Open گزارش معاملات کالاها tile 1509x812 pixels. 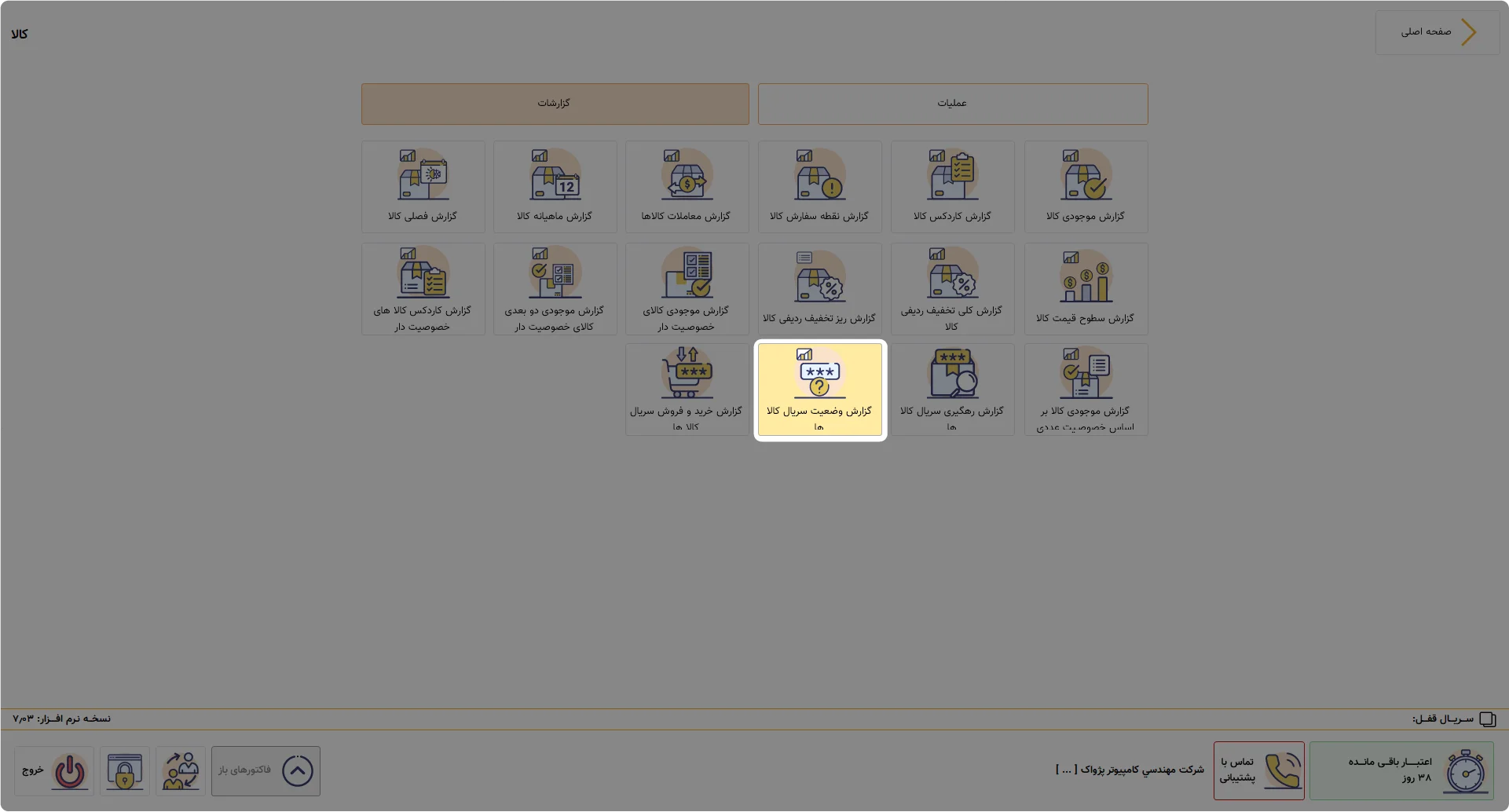tap(687, 187)
